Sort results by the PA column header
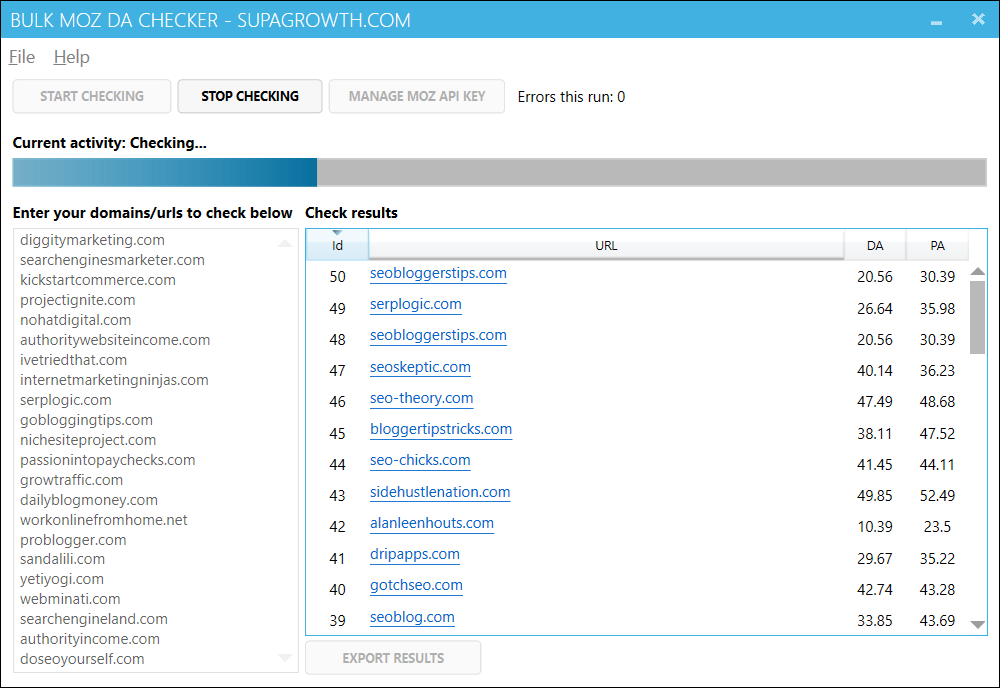Screen dimensions: 1000x688 coord(937,245)
